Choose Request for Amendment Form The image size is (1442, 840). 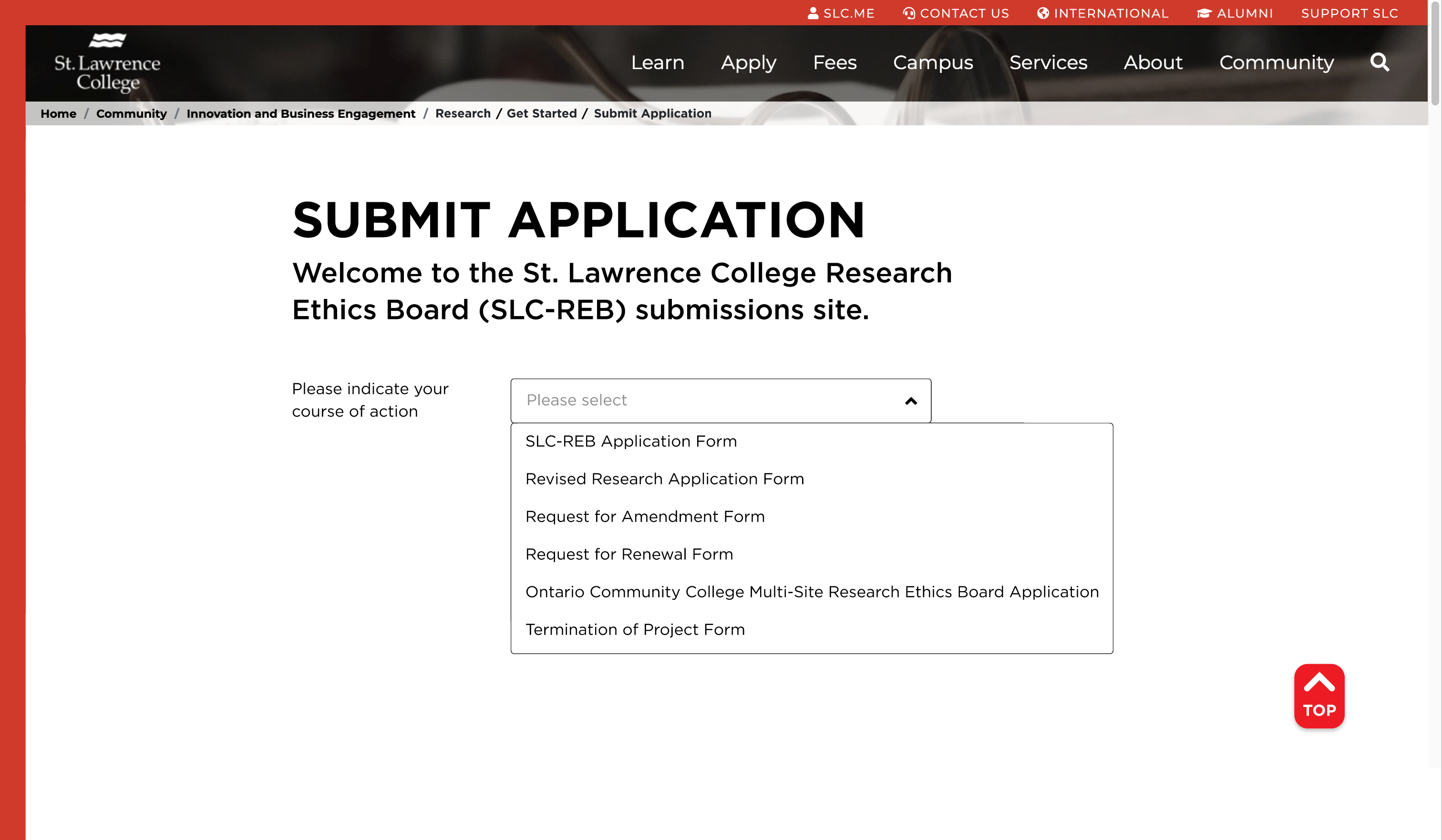pyautogui.click(x=644, y=517)
